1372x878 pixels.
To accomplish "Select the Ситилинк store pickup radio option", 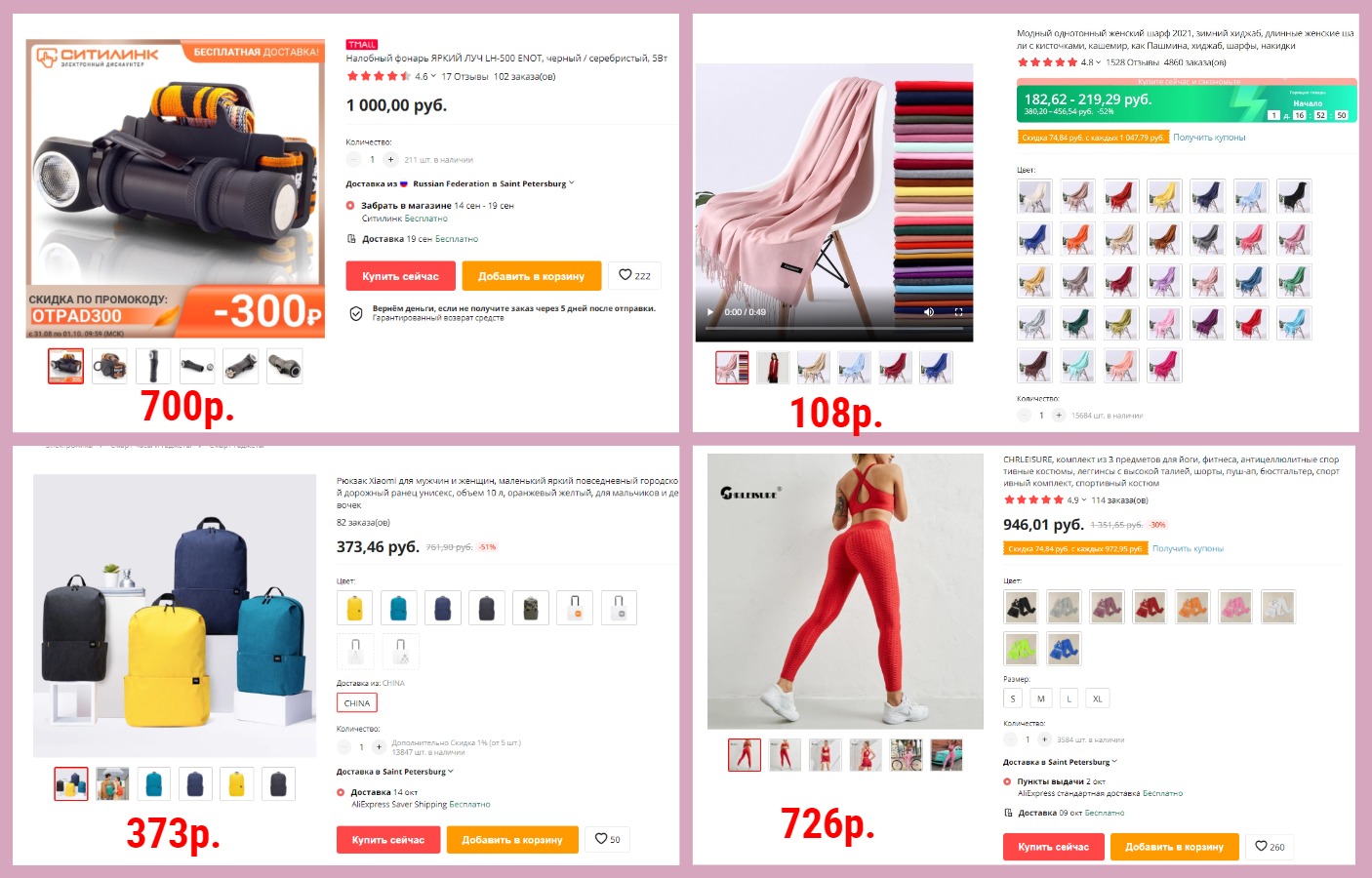I will tap(350, 206).
